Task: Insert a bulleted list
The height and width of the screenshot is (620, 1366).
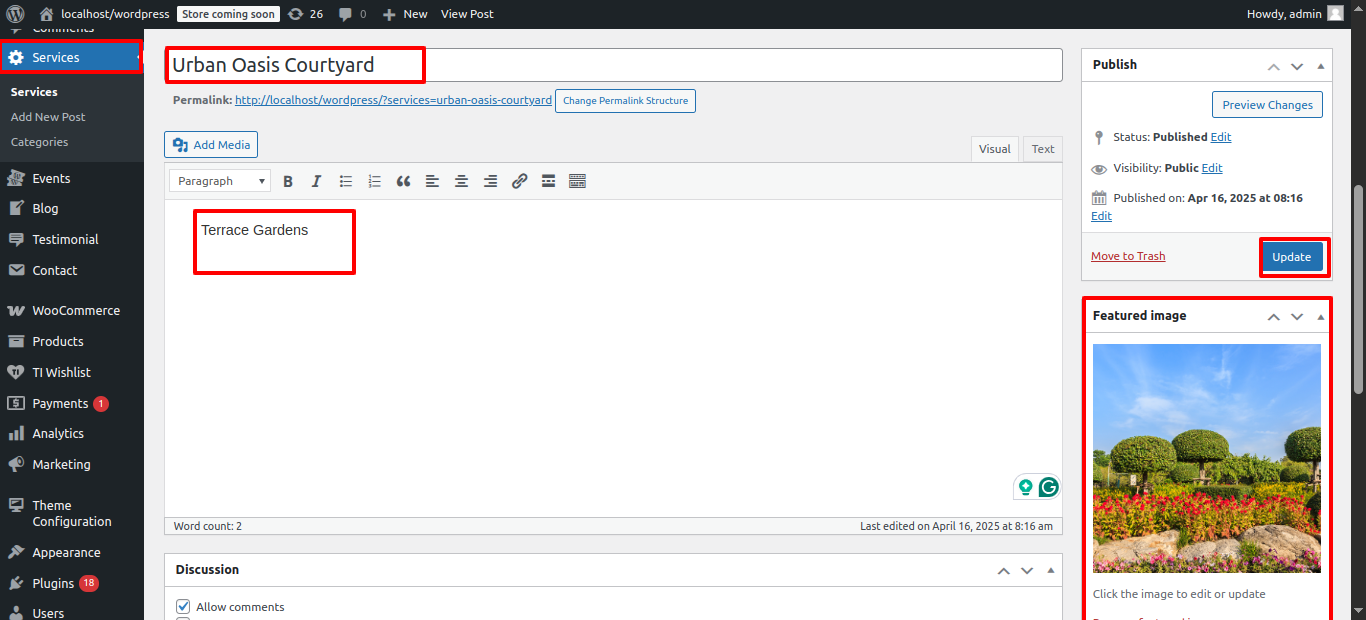Action: (x=346, y=181)
